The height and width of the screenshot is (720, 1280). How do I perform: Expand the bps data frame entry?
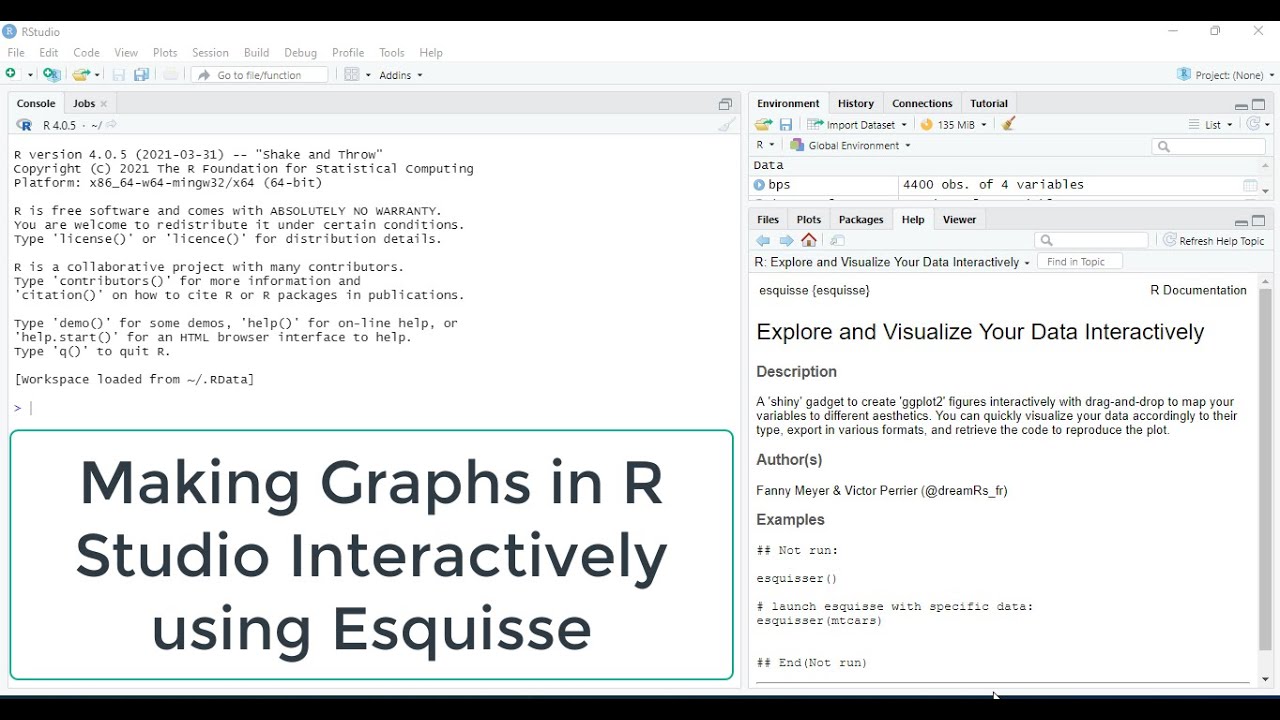(x=759, y=185)
